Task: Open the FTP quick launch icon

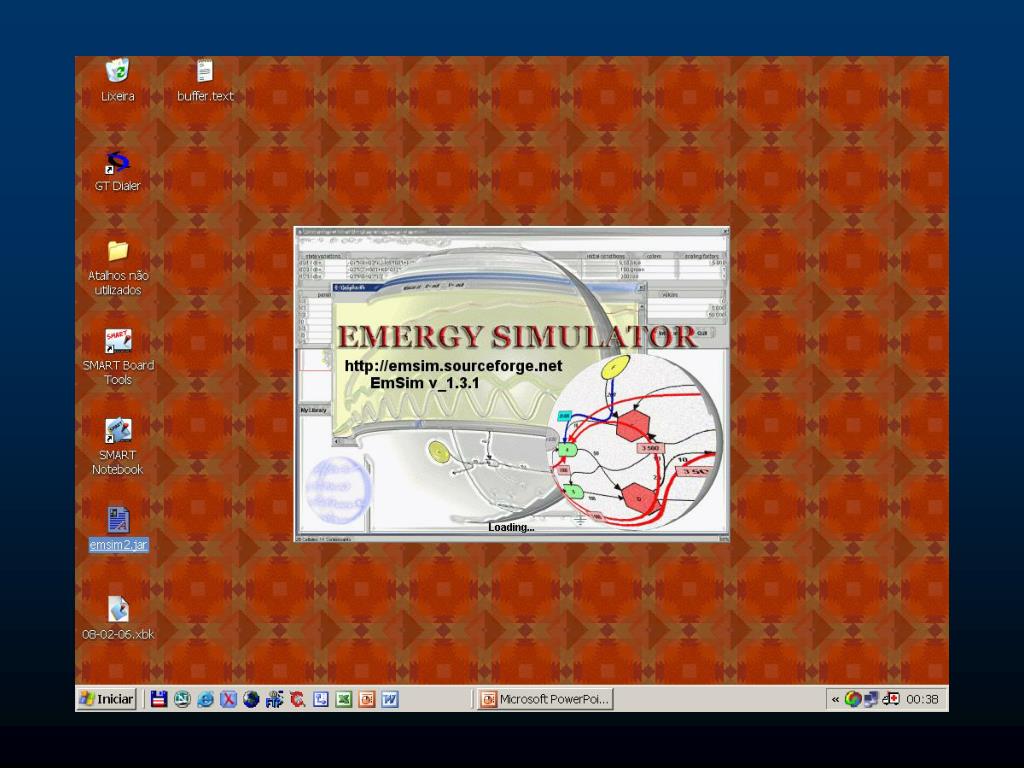Action: (274, 699)
